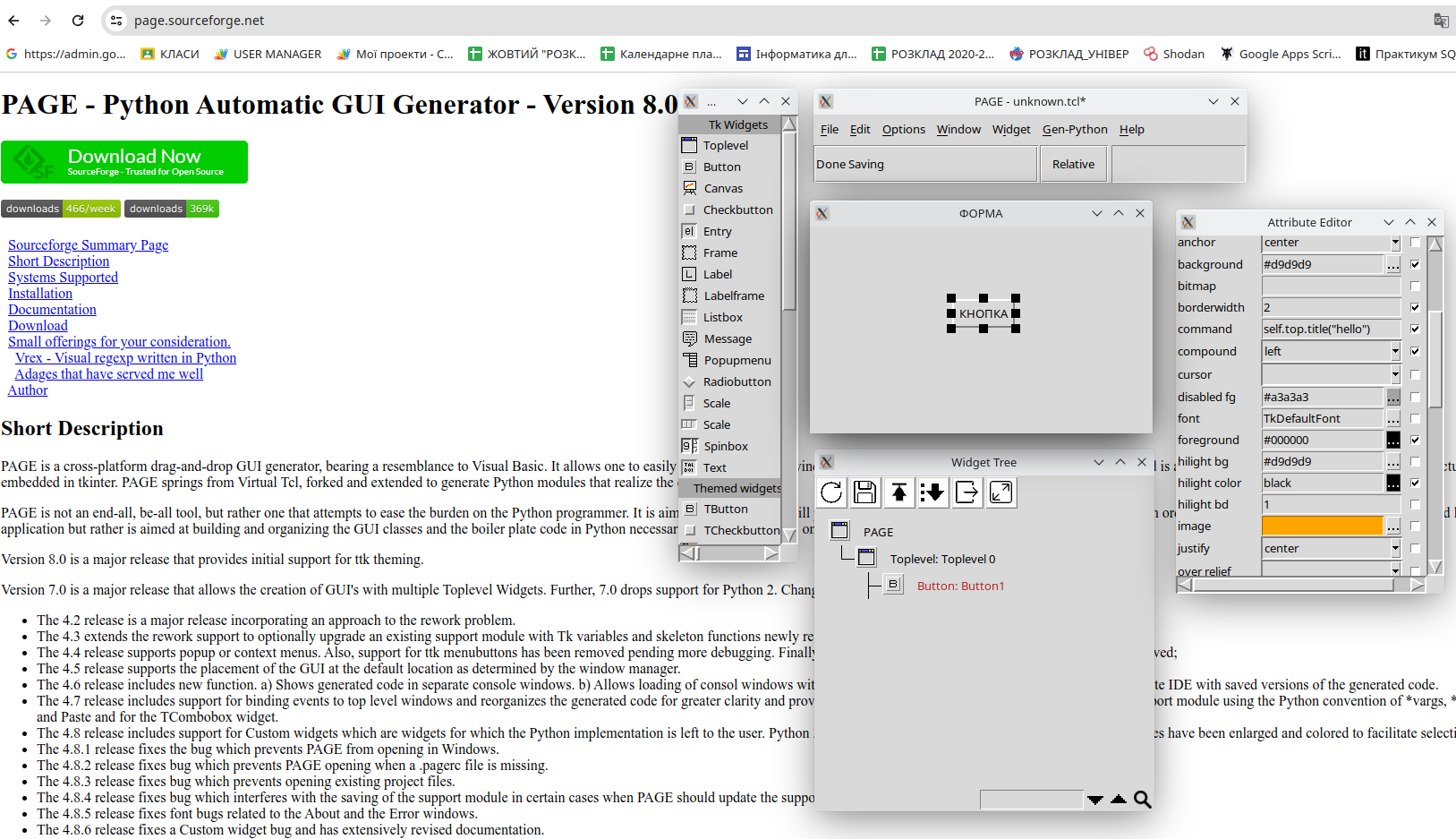Reload the browser page
1456x839 pixels.
pos(78,21)
